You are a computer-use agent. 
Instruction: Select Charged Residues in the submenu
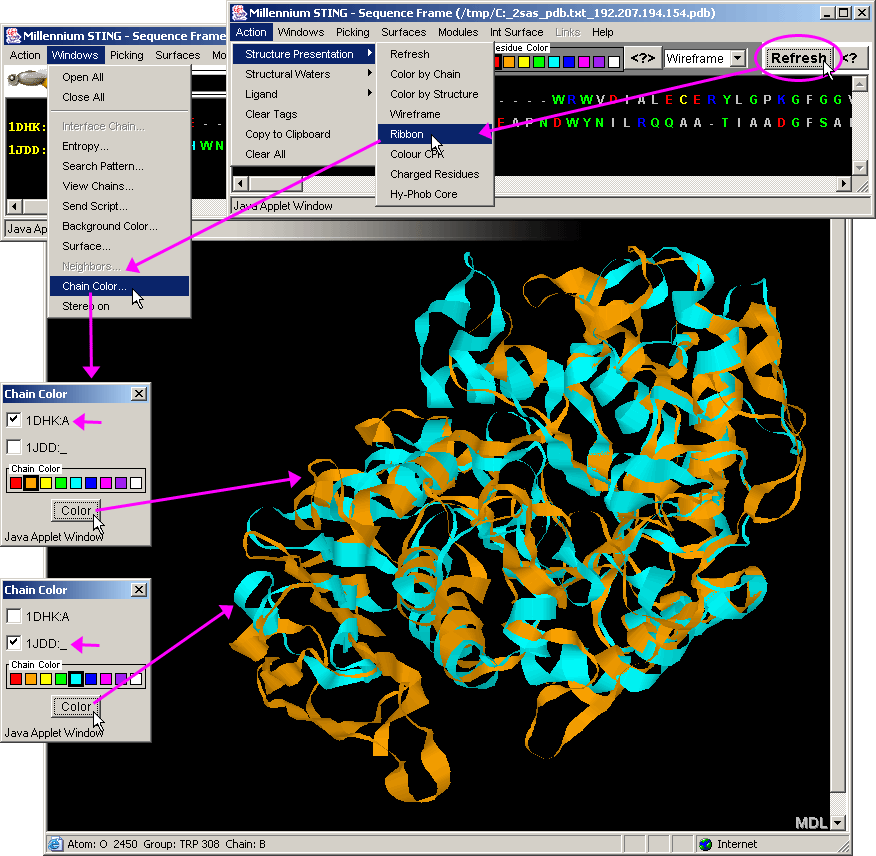click(435, 174)
